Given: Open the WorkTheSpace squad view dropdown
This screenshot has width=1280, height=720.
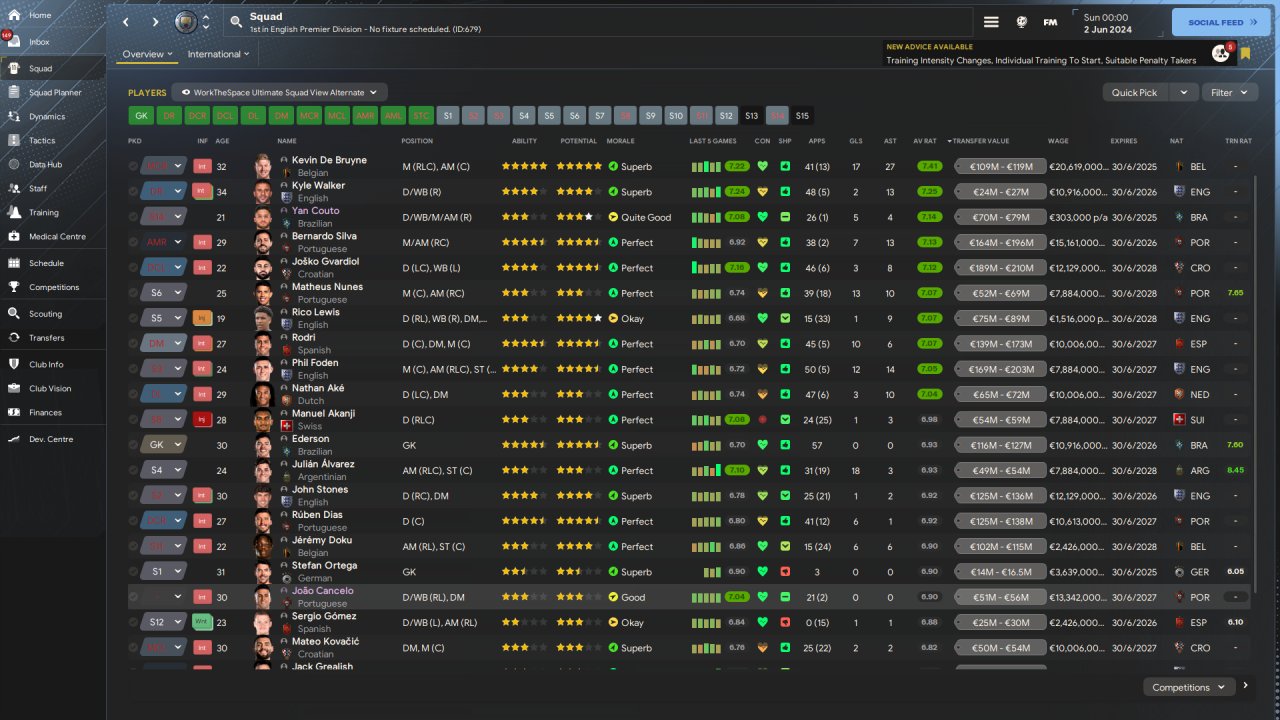Looking at the screenshot, I should click(x=279, y=92).
